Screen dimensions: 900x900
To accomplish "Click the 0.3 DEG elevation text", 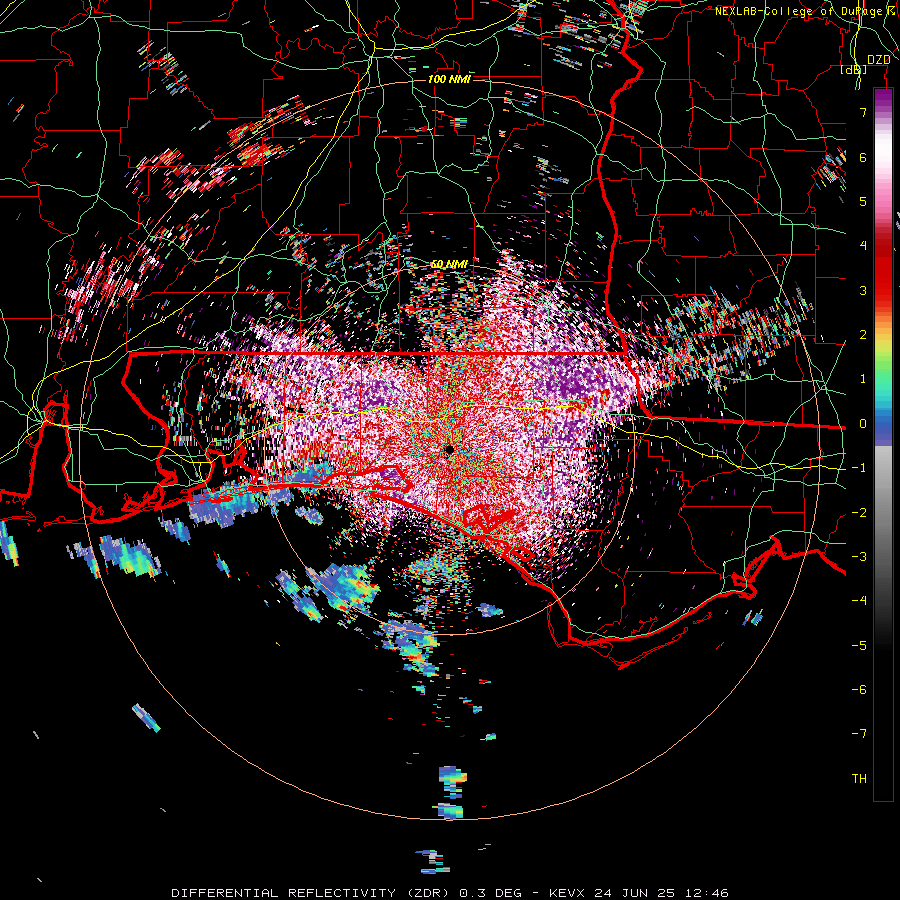I will [x=491, y=893].
